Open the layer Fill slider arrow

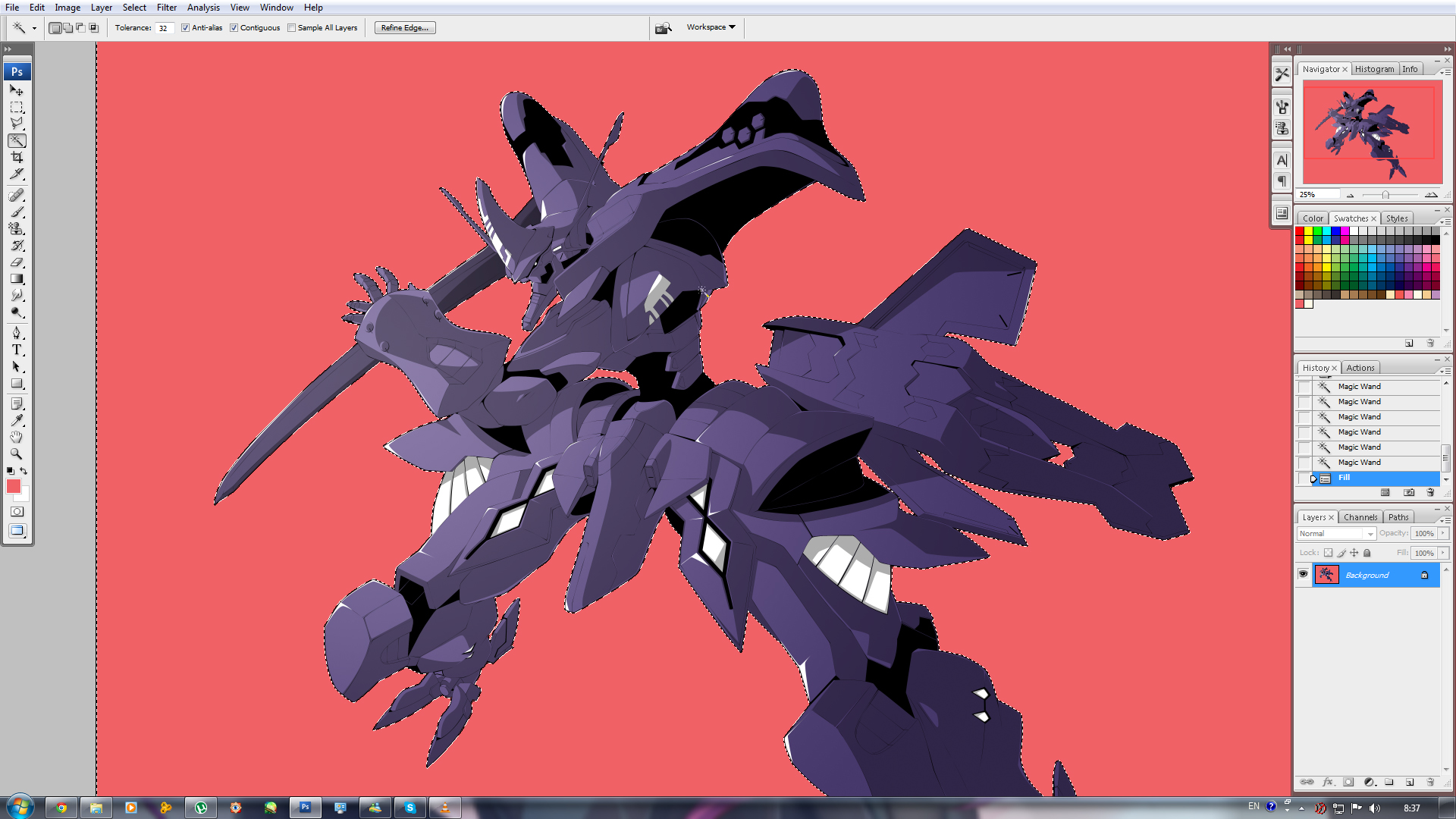[x=1444, y=553]
